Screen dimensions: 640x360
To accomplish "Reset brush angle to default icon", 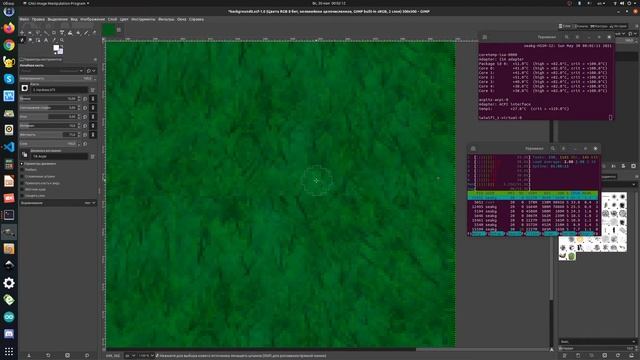I will (x=85, y=117).
